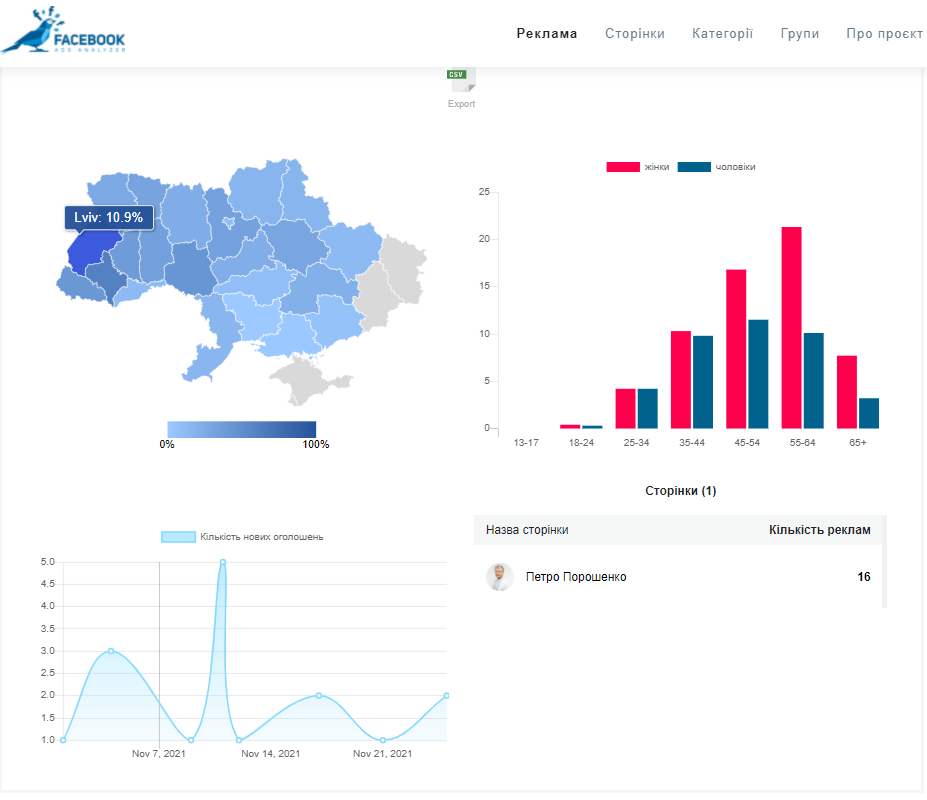Open the Петро Порошенко page link
The width and height of the screenshot is (927, 800).
[576, 577]
